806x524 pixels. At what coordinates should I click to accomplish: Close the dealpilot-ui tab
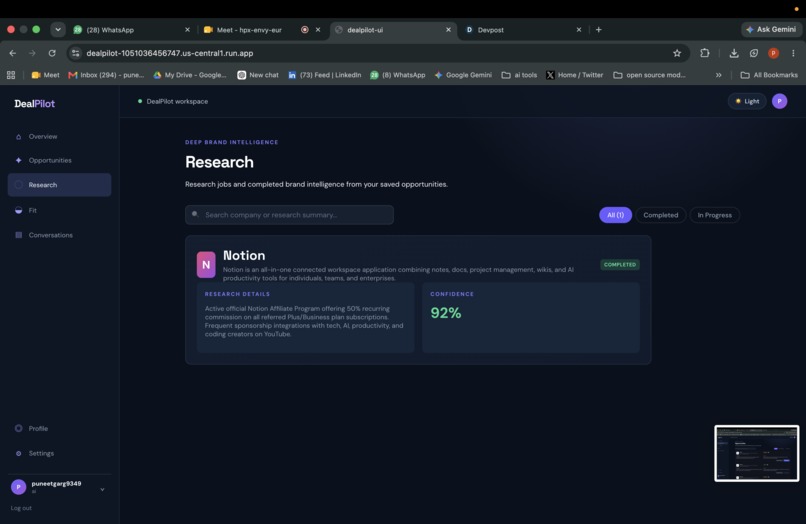448,30
